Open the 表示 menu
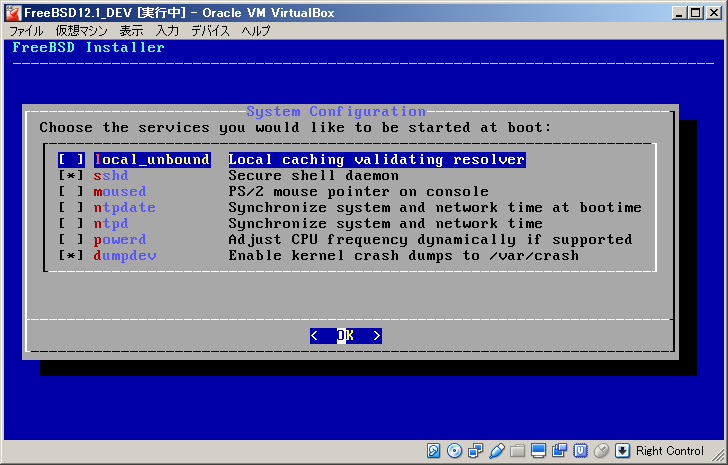 (131, 31)
